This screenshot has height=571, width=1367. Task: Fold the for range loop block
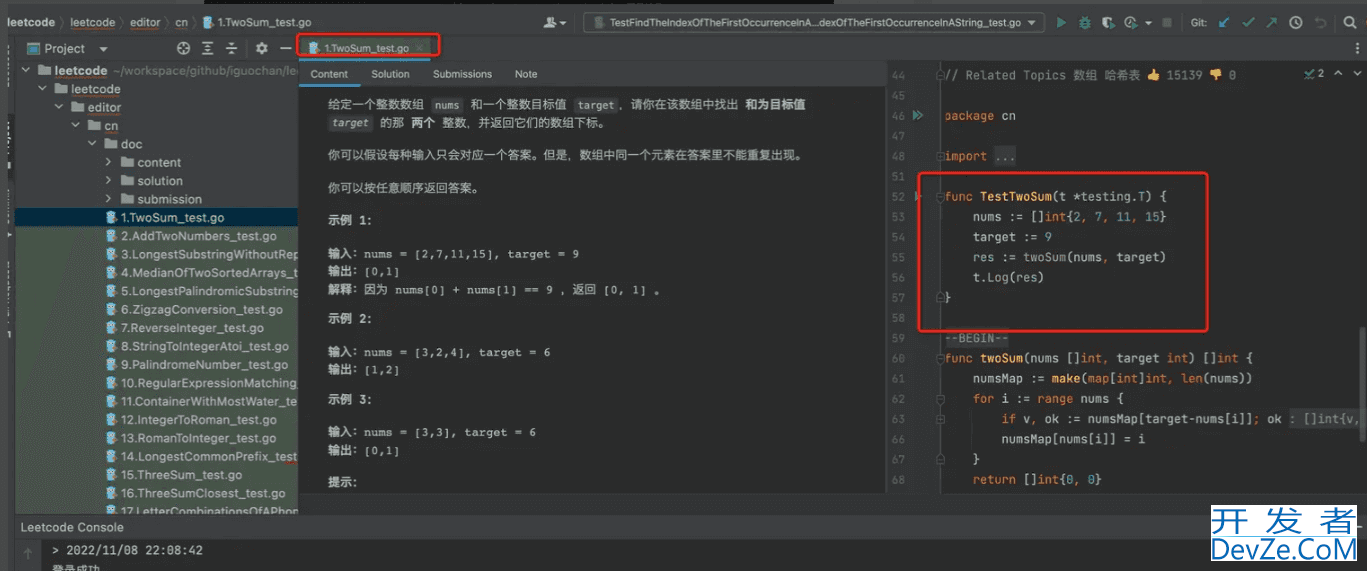pos(939,398)
